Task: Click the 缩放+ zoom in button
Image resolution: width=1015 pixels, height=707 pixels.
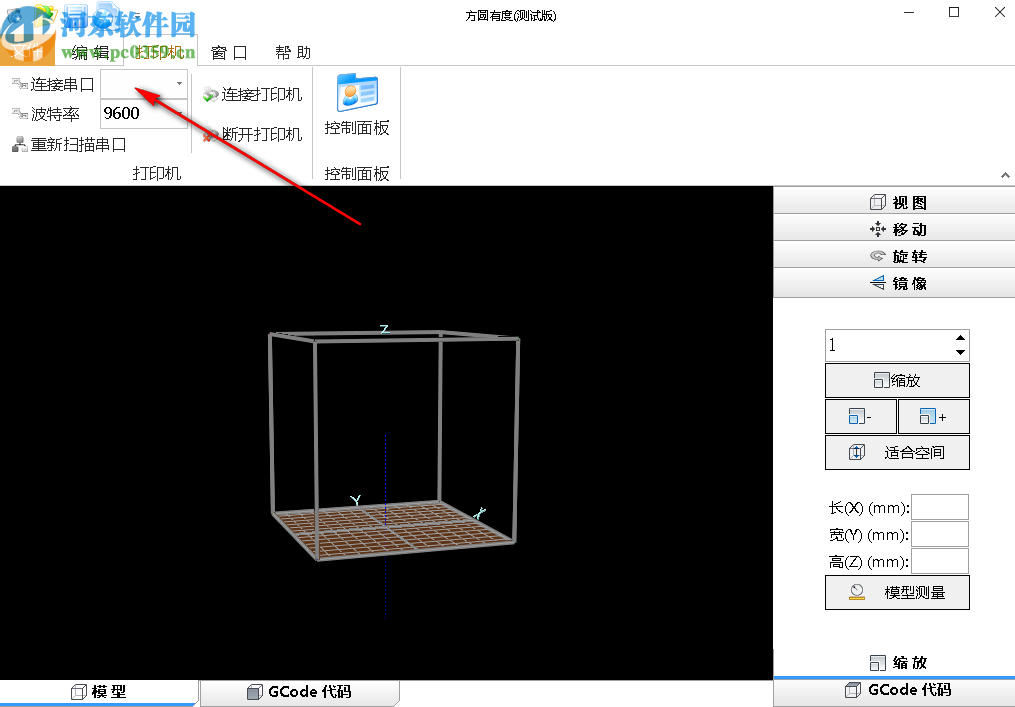Action: 933,416
